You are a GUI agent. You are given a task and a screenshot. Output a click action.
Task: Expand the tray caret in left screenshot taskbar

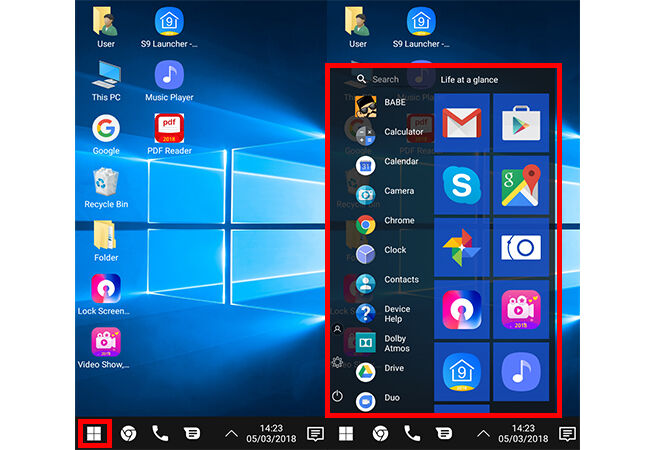coord(231,434)
